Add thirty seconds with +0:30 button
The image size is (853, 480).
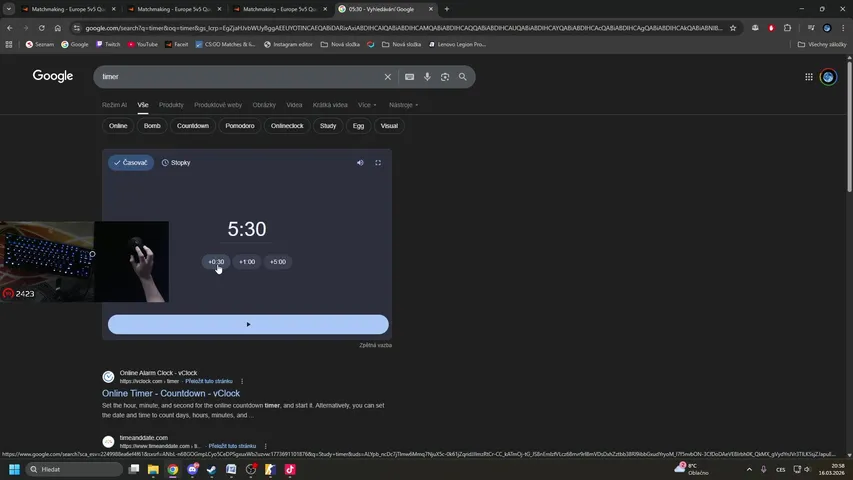pos(216,262)
